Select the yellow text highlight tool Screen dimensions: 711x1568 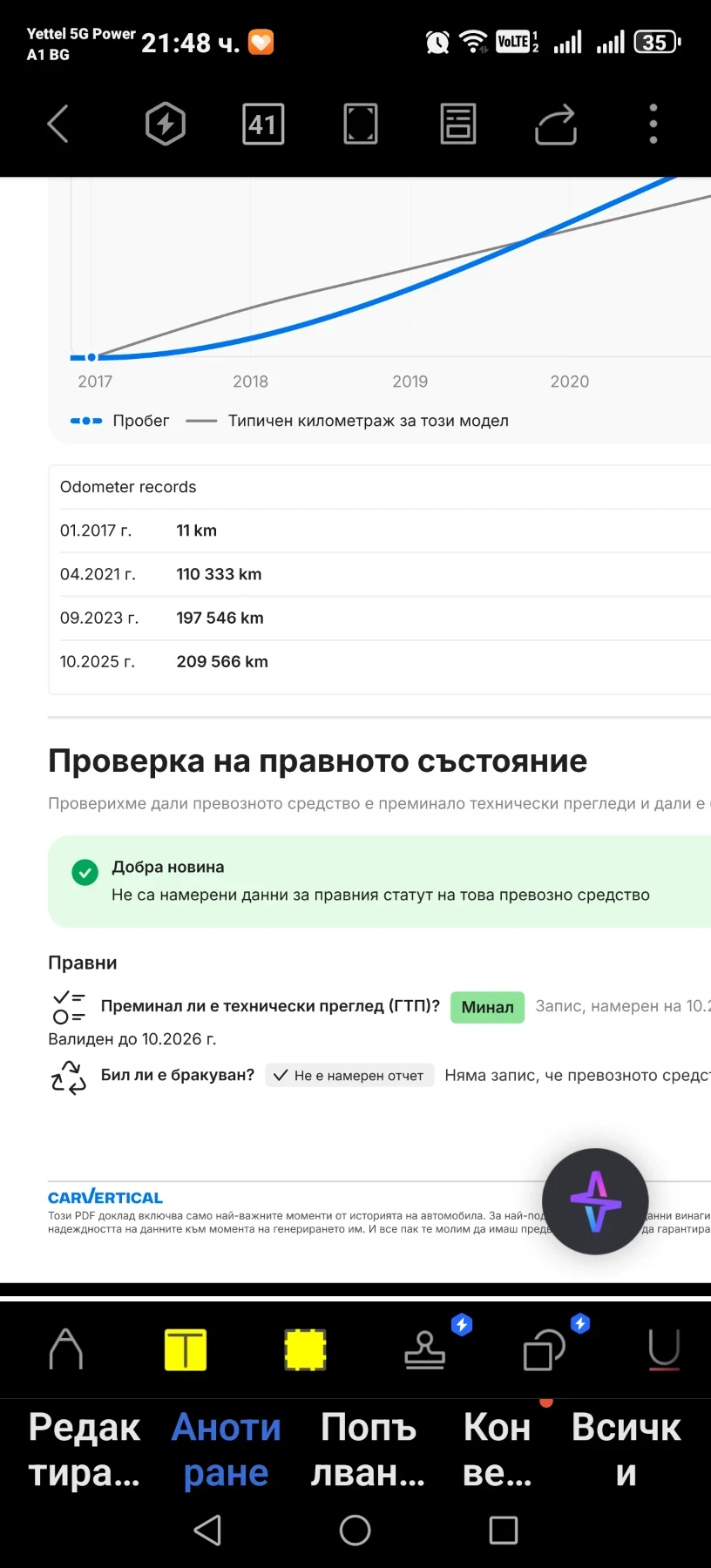pos(186,1349)
